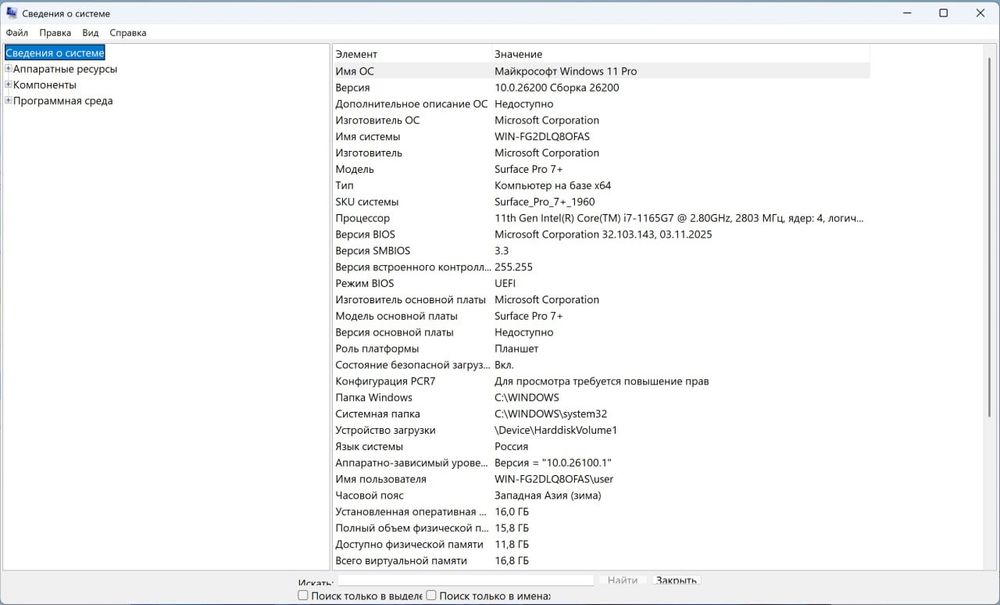Click the Закрыть button
The image size is (1000, 605).
point(676,580)
